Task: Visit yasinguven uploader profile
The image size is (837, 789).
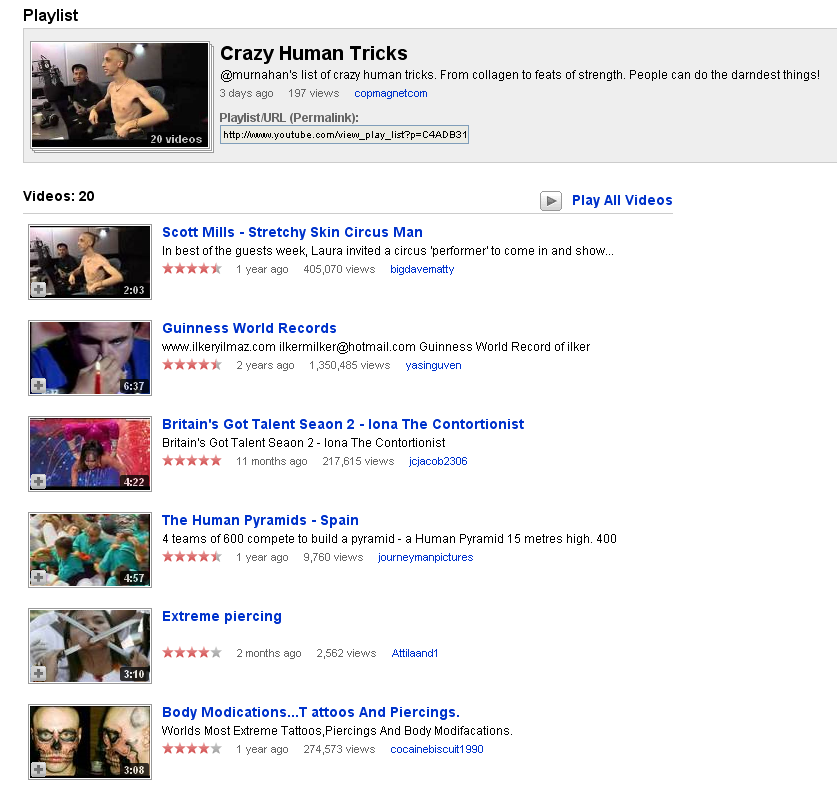Action: coord(433,365)
